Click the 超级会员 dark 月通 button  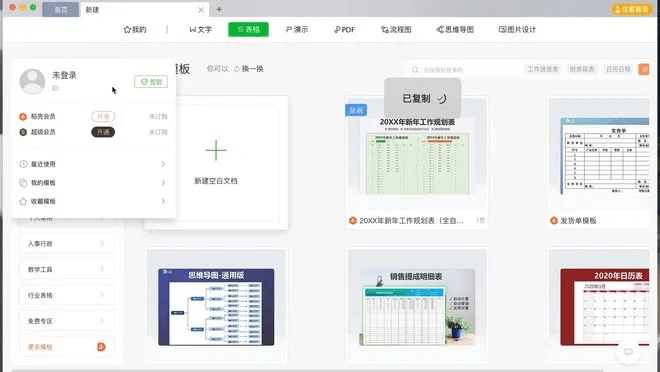[x=103, y=132]
